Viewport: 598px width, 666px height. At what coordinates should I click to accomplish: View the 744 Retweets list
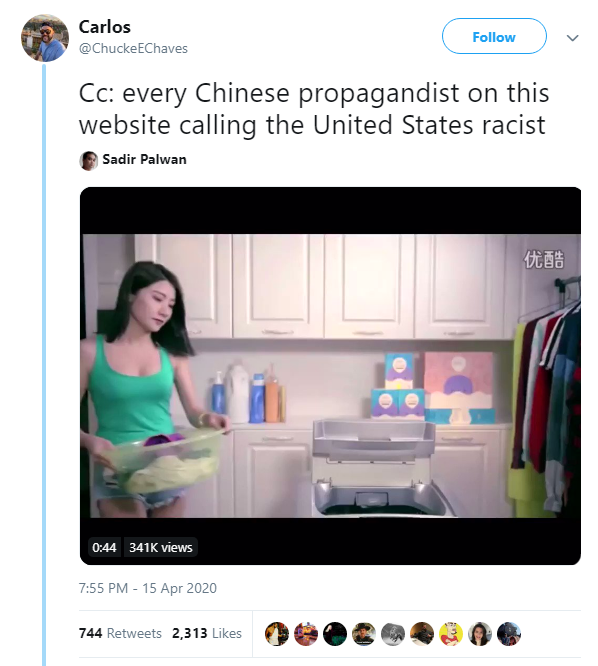[120, 633]
